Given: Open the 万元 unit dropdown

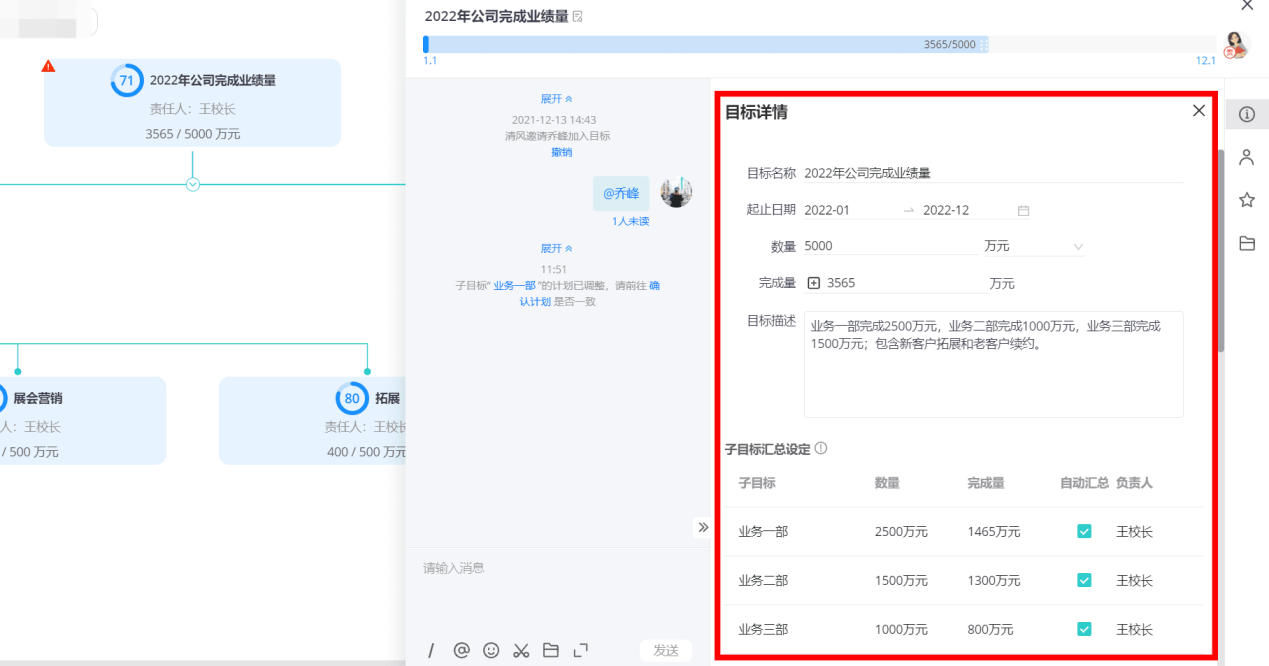Looking at the screenshot, I should point(1033,246).
